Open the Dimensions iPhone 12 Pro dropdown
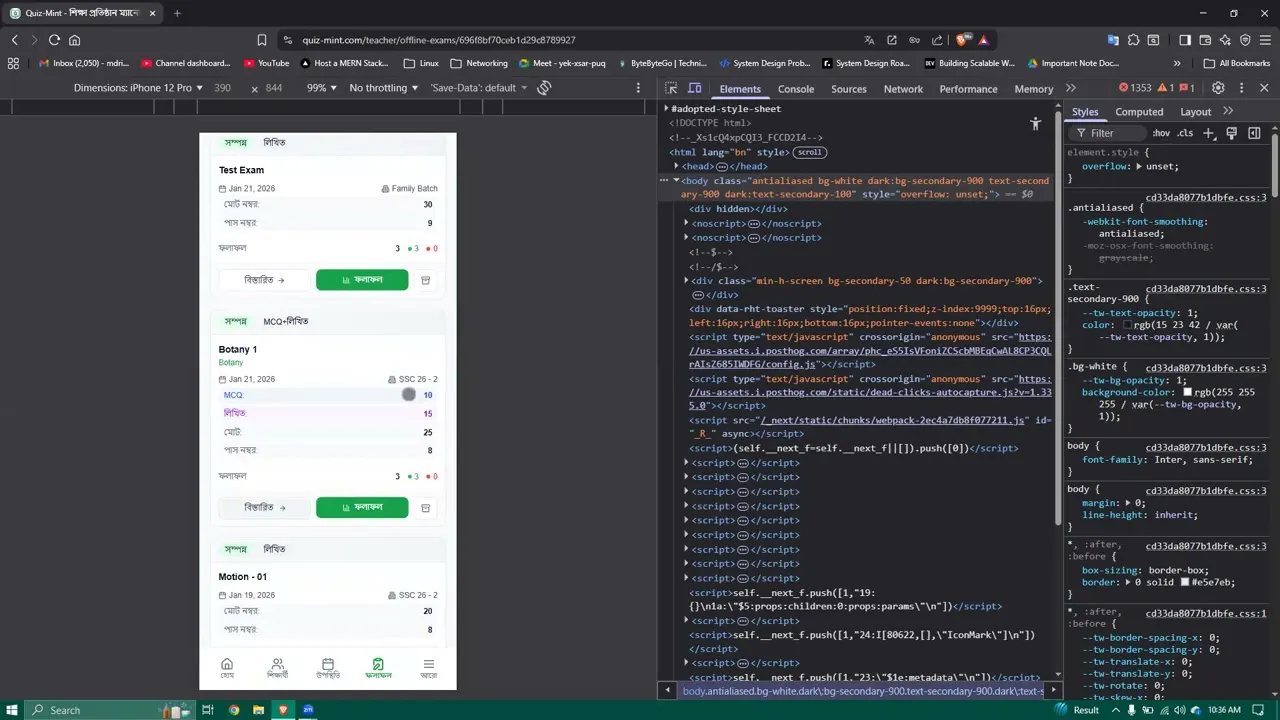The width and height of the screenshot is (1280, 720). [138, 88]
